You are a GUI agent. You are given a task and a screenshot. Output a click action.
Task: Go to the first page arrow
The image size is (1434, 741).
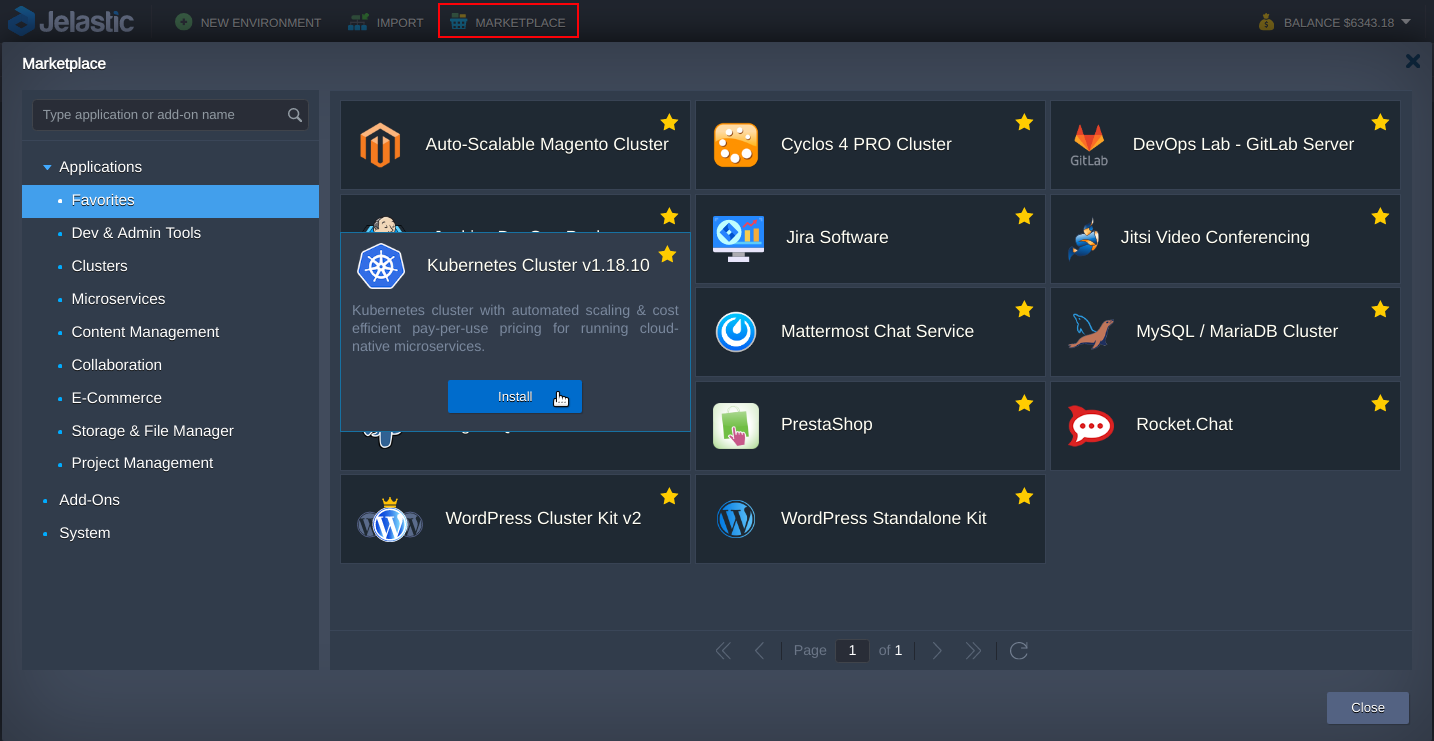pos(724,651)
